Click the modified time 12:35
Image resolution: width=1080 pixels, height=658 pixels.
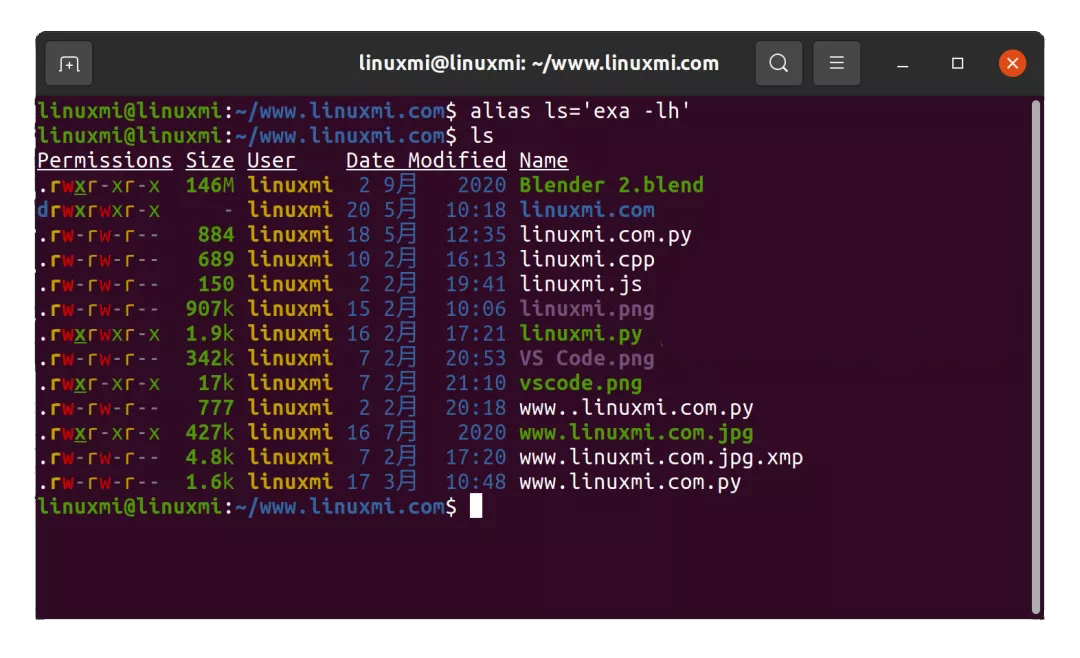pyautogui.click(x=475, y=235)
